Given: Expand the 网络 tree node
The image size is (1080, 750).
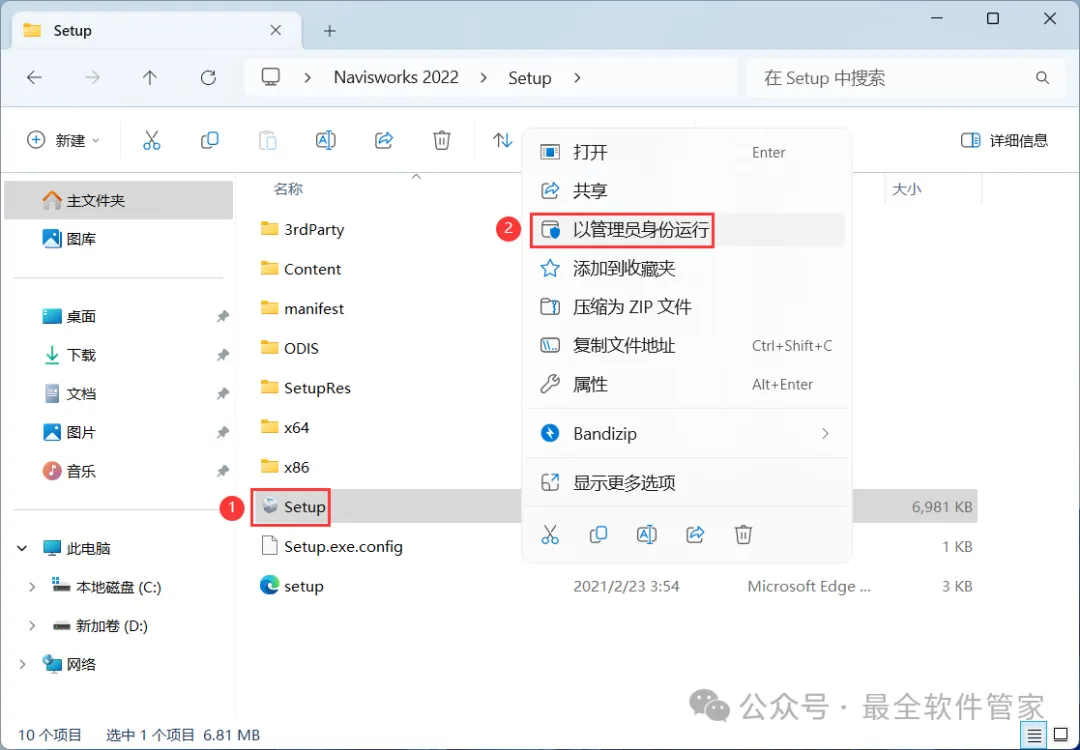Looking at the screenshot, I should pos(22,664).
